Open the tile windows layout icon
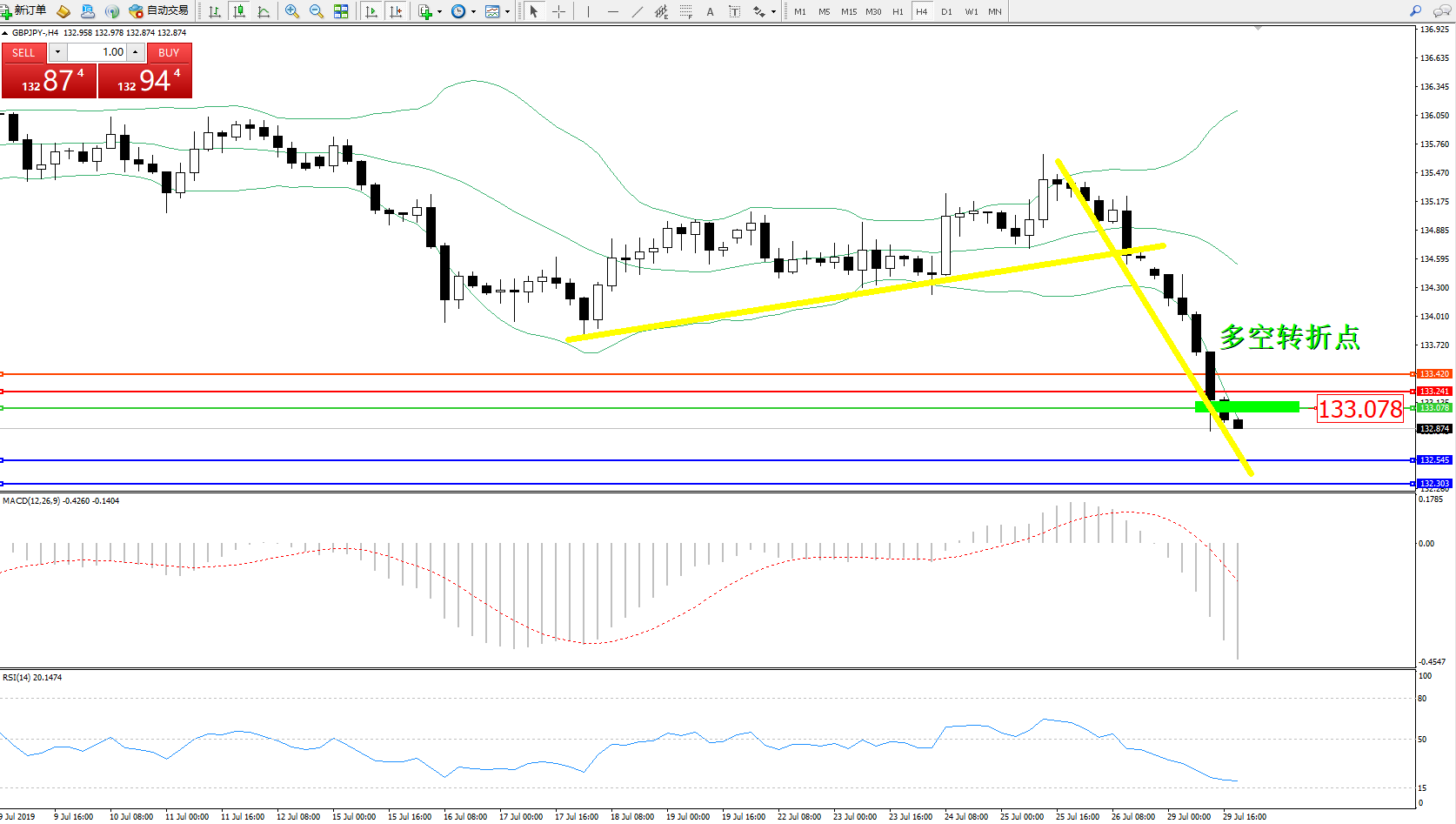 (x=341, y=11)
